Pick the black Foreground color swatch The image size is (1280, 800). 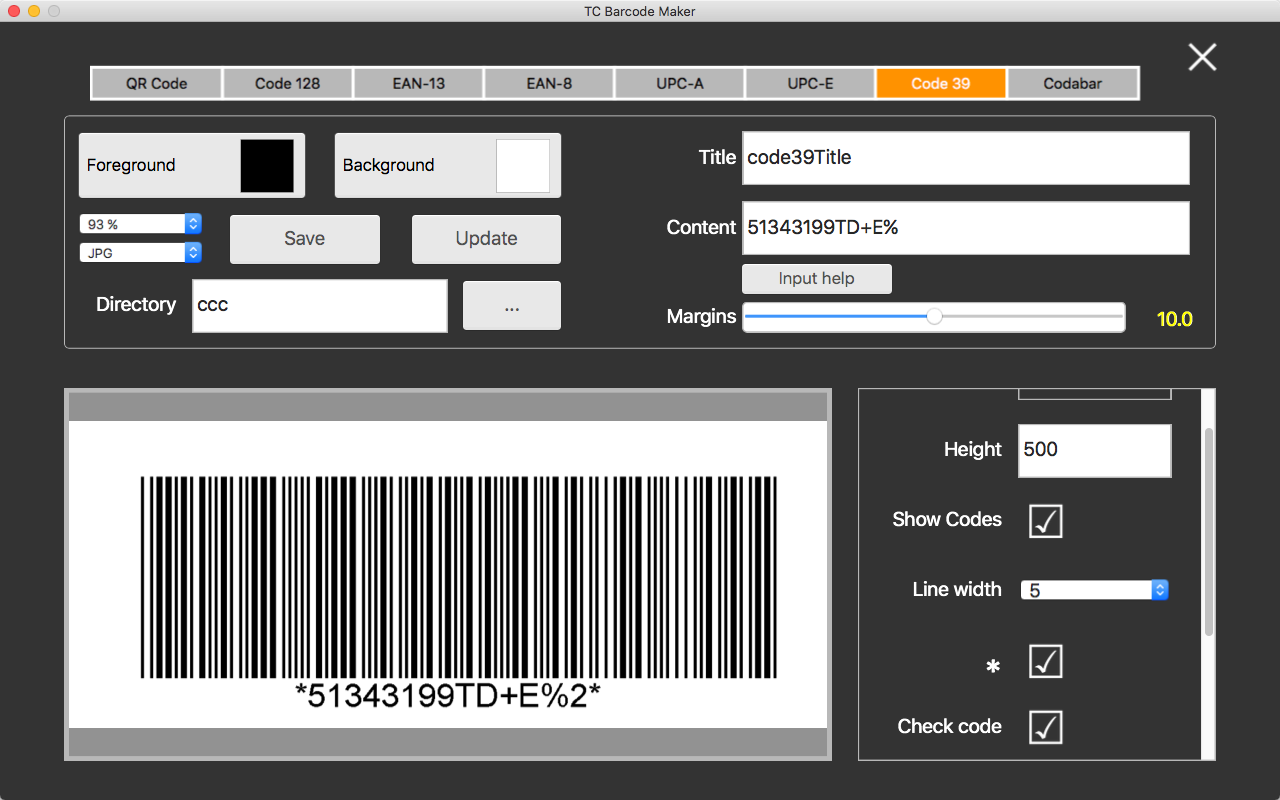(x=267, y=166)
